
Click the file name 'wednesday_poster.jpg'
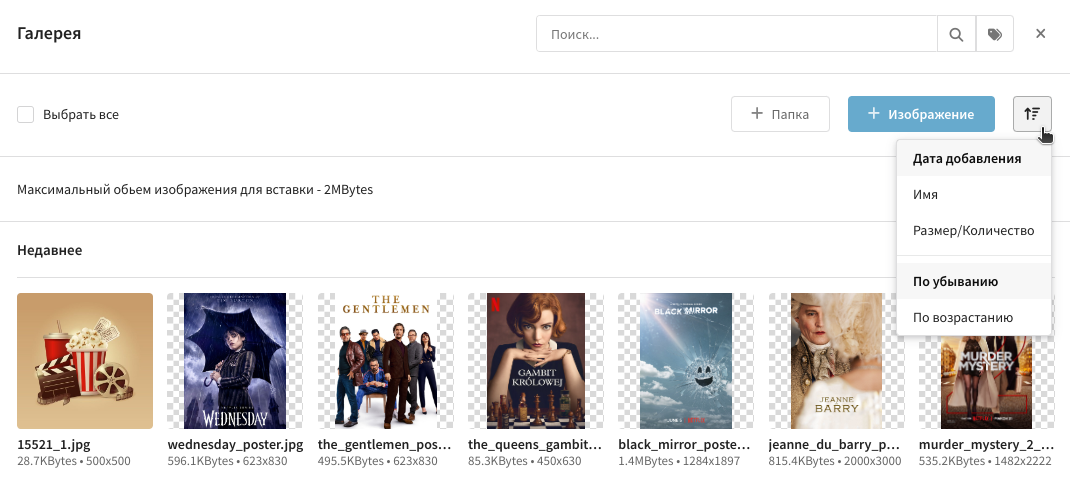235,445
